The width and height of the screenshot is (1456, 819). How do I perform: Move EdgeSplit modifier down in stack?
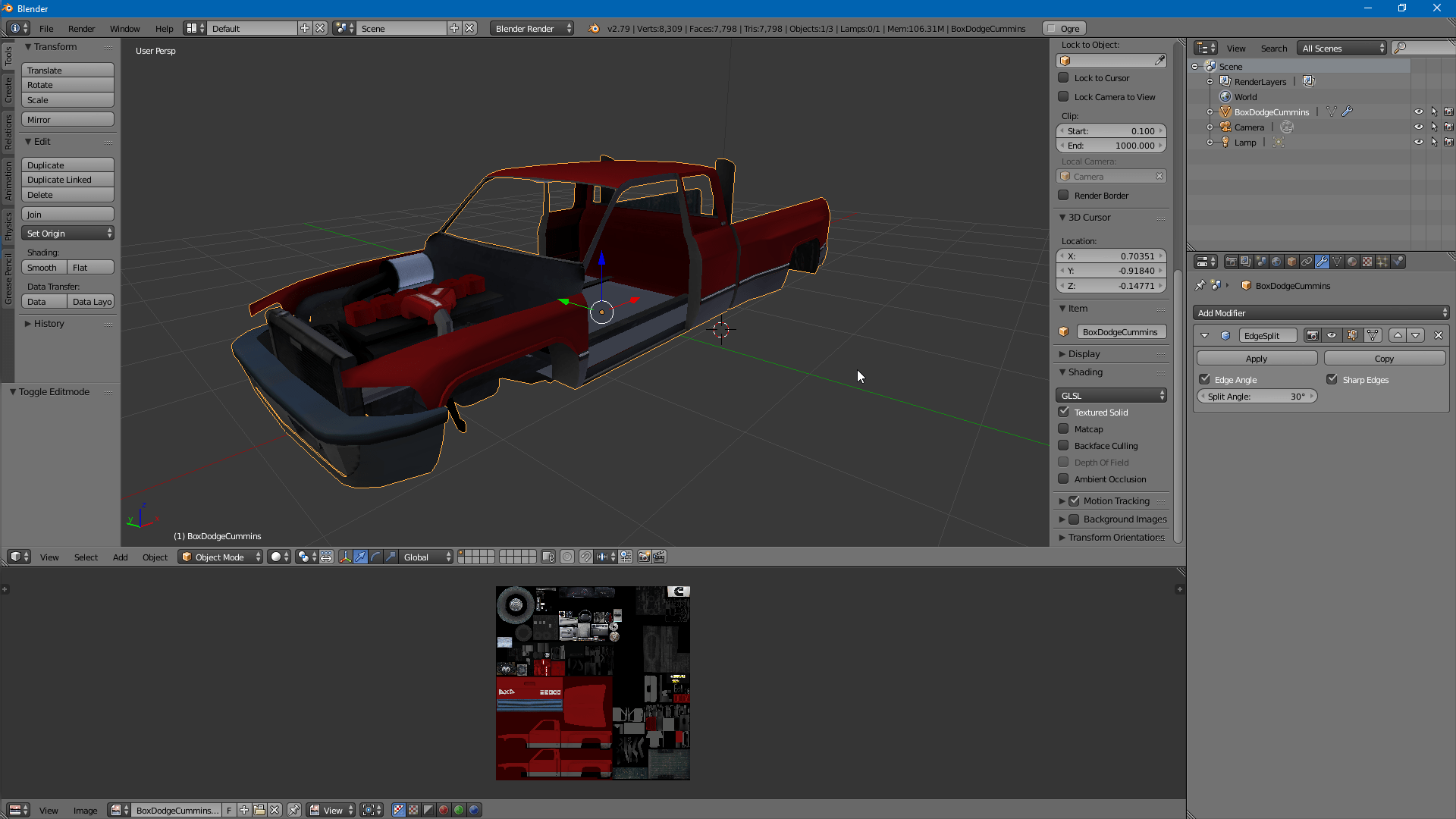[x=1415, y=335]
